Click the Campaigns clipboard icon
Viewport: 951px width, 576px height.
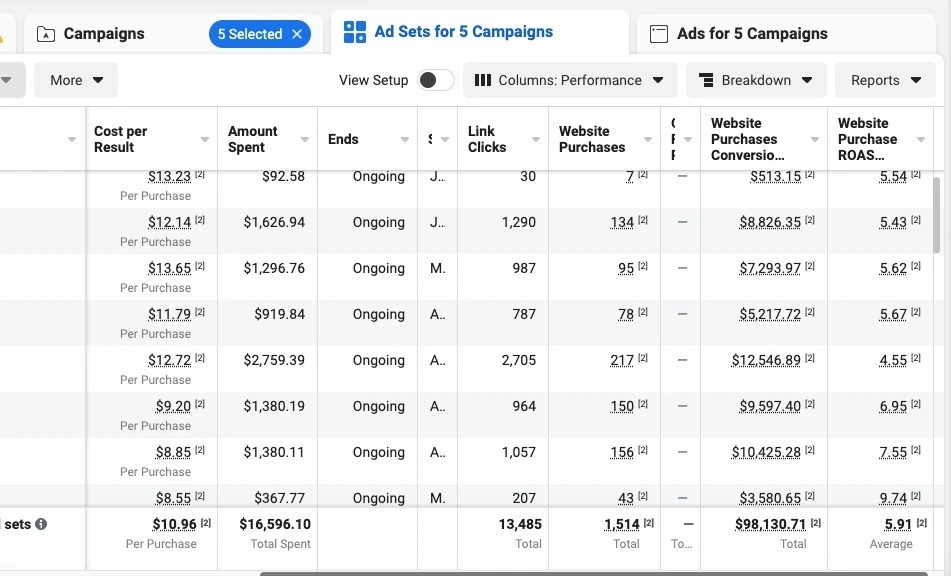43,33
